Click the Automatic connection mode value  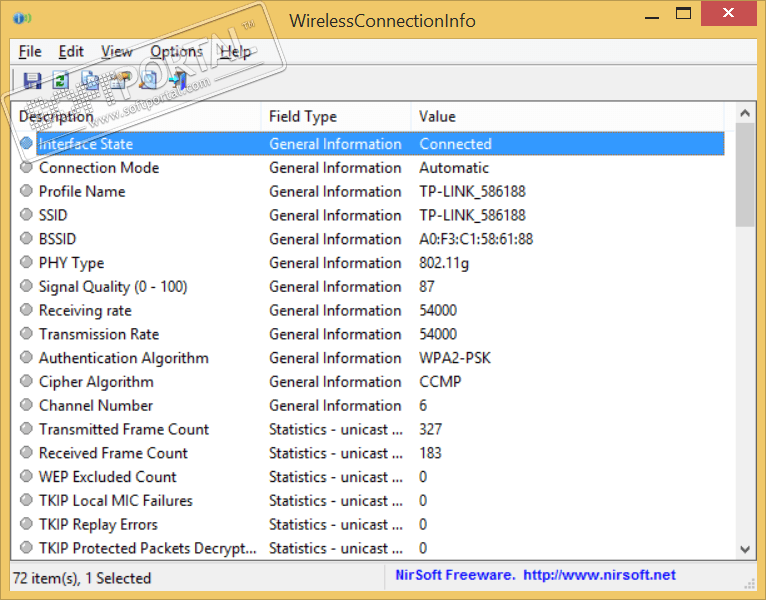click(454, 168)
